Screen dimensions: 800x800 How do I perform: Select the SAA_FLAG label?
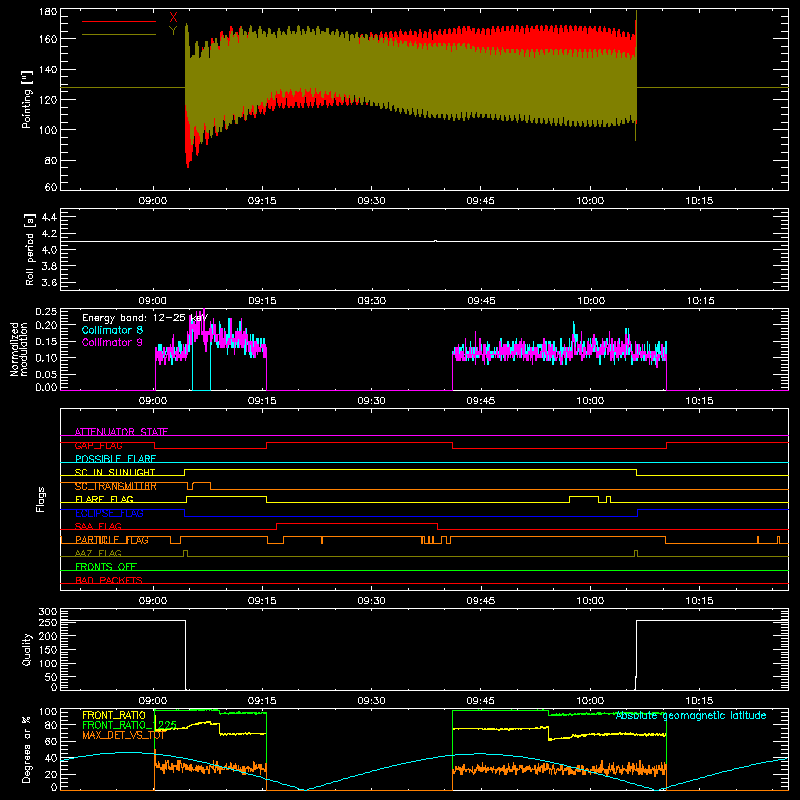98,527
